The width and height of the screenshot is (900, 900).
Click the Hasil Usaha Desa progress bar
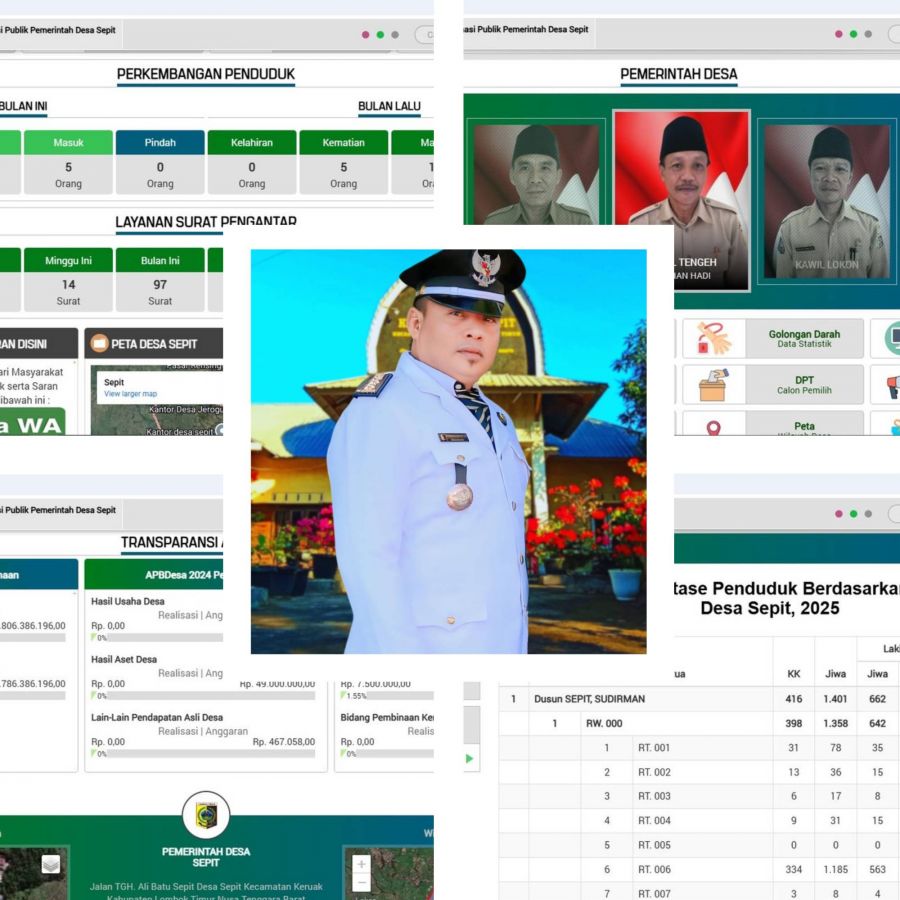click(157, 638)
